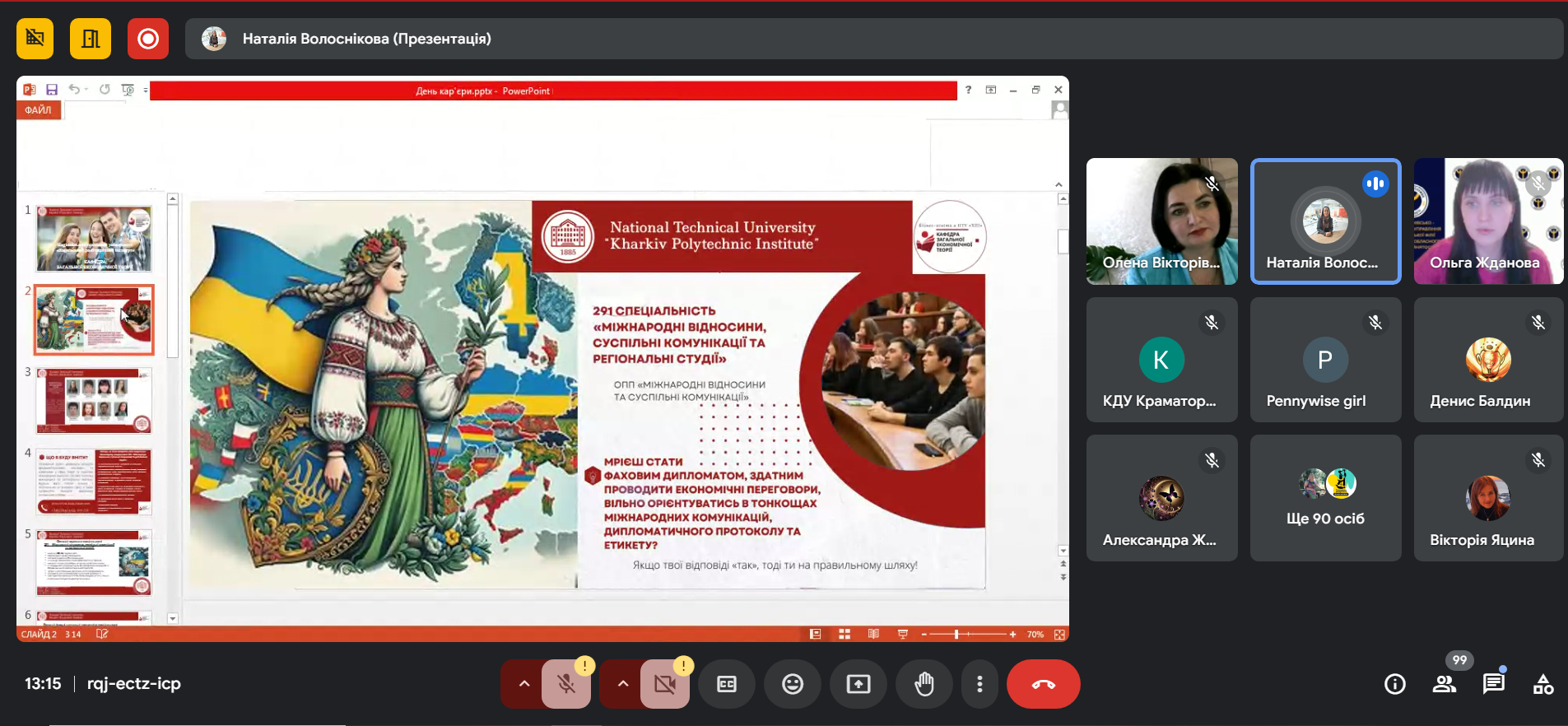Open the chat panel icon
The height and width of the screenshot is (726, 1568).
pyautogui.click(x=1493, y=684)
